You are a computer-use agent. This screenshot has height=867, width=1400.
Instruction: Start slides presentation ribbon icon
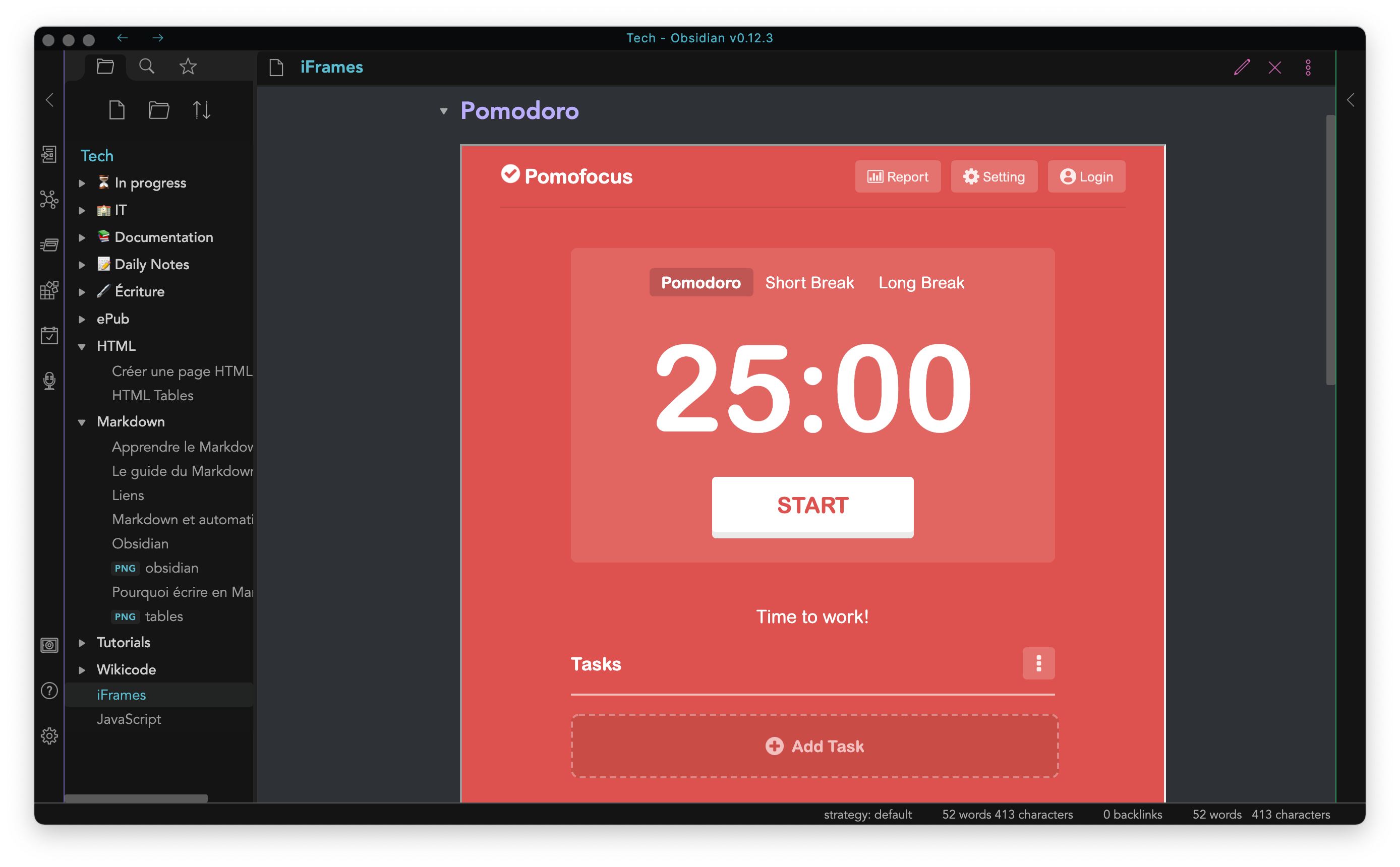(x=49, y=245)
